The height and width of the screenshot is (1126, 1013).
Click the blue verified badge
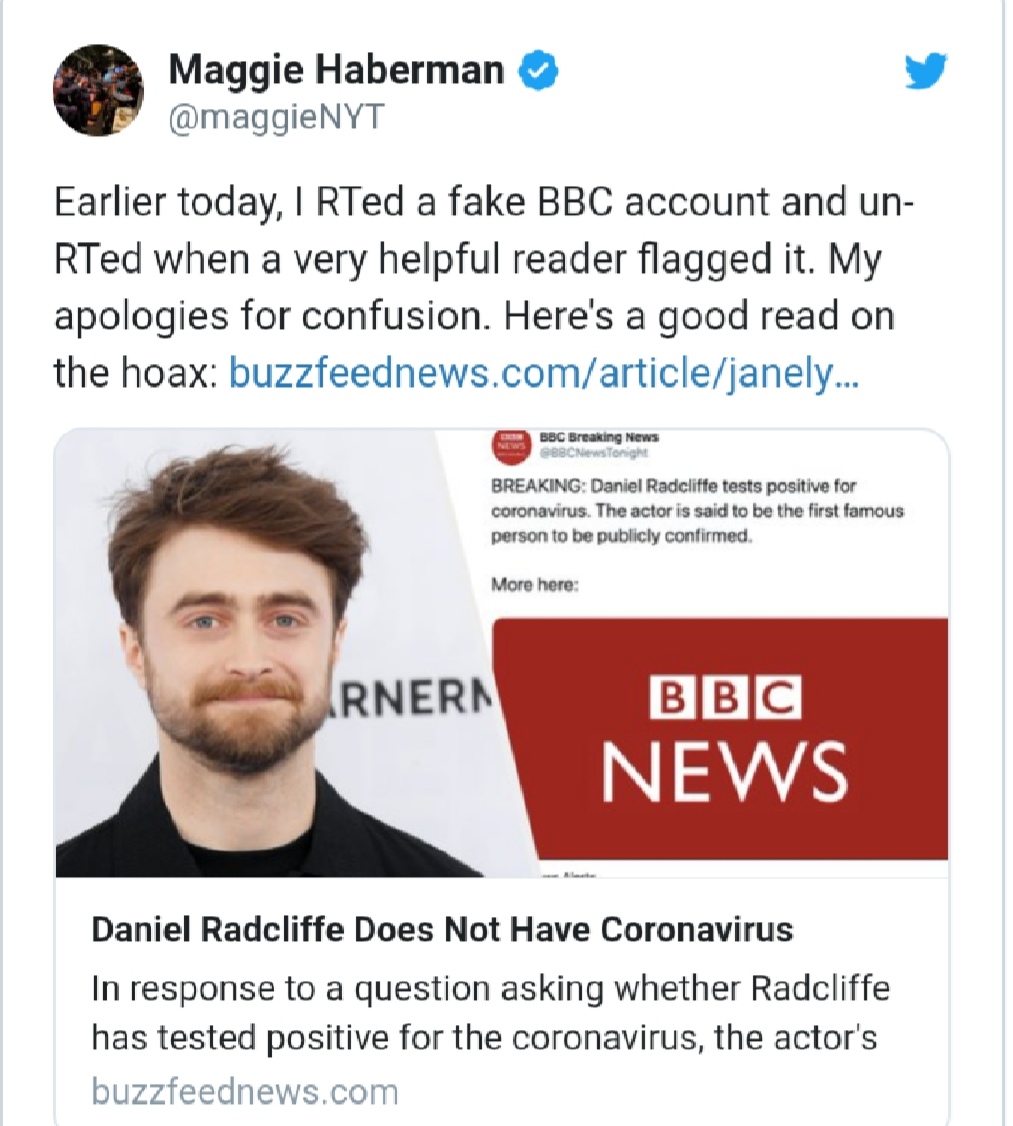[538, 70]
